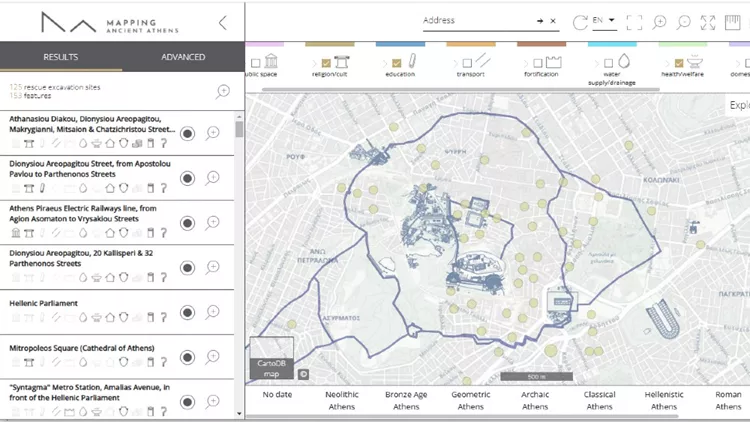Open the full extent expand tool

(708, 22)
